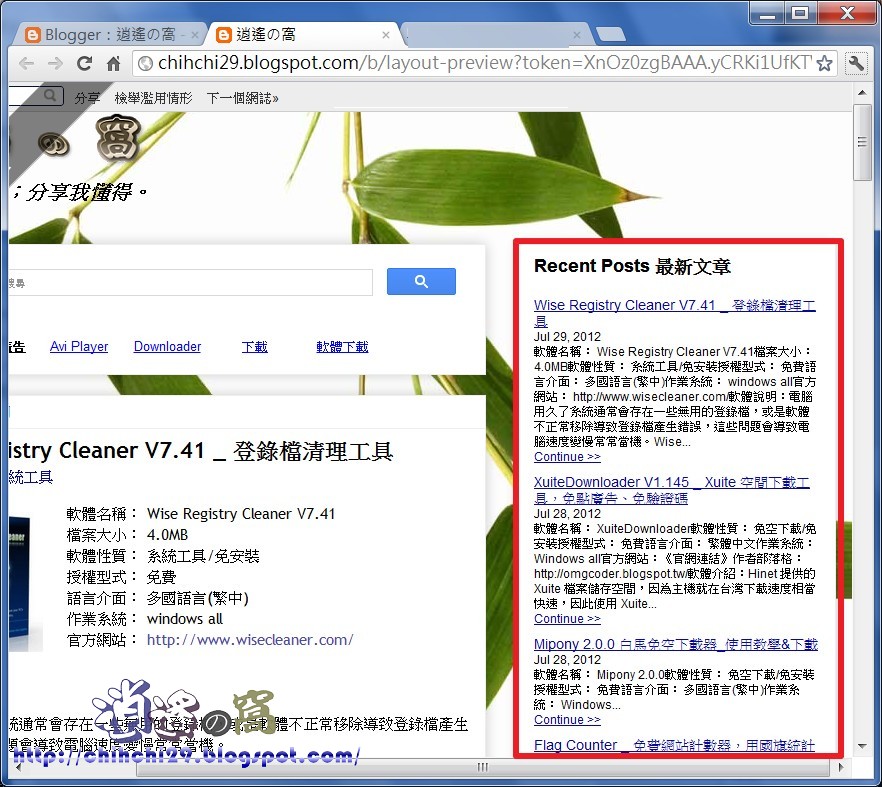Go to the browser home page
882x787 pixels.
click(114, 64)
